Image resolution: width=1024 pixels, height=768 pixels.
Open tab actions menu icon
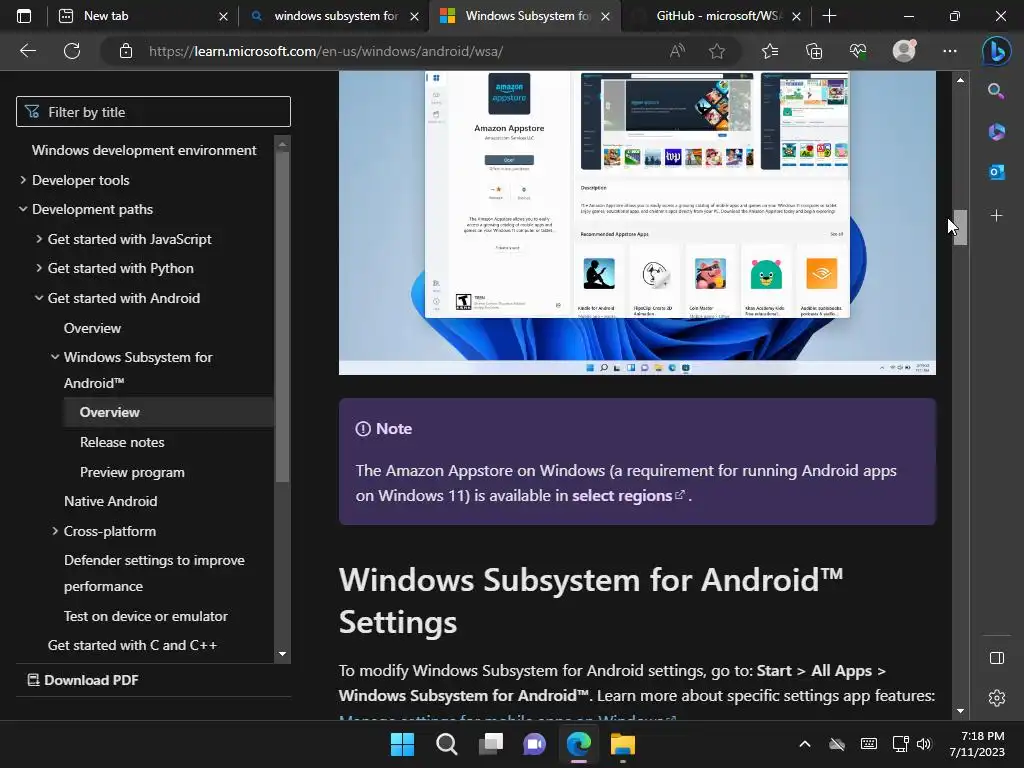coord(24,16)
